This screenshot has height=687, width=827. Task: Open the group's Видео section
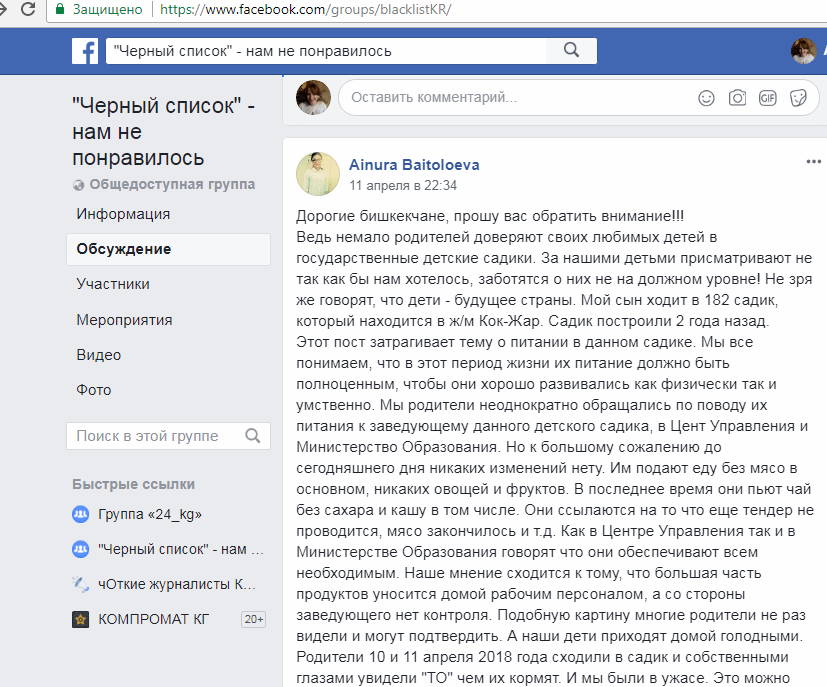coord(99,355)
